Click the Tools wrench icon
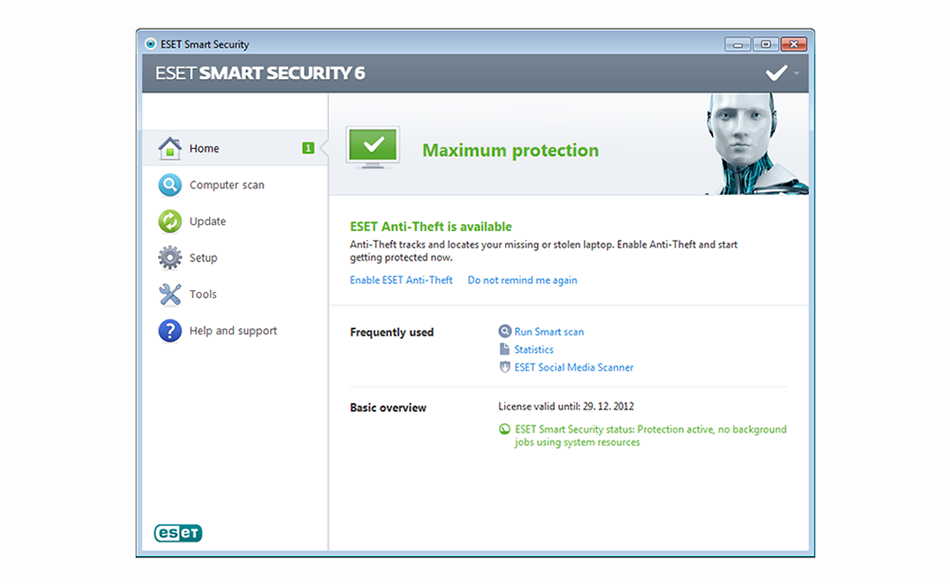The height and width of the screenshot is (584, 950). [x=170, y=294]
